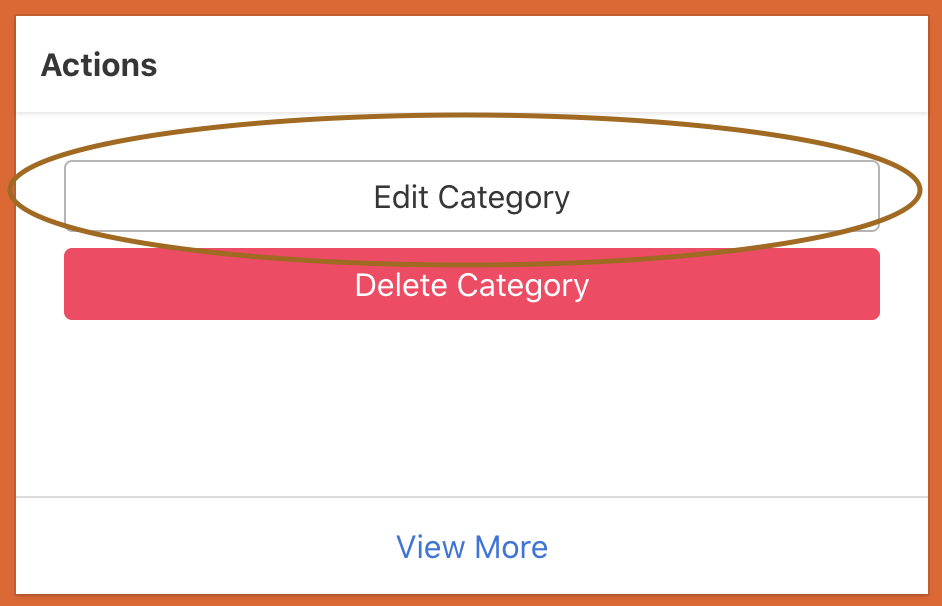Click the "Edit Category" text label
942x606 pixels.
pyautogui.click(x=471, y=197)
